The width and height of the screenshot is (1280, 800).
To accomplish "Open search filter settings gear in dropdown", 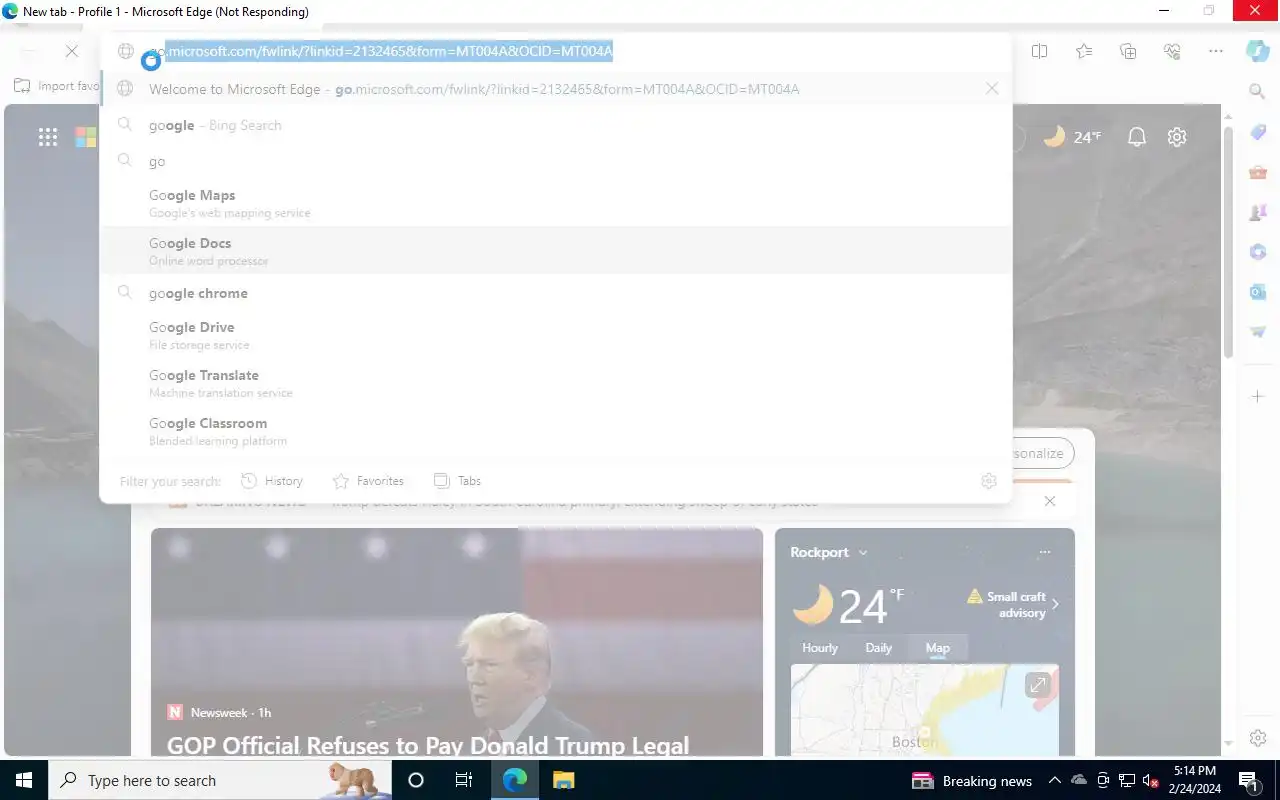I will (989, 481).
